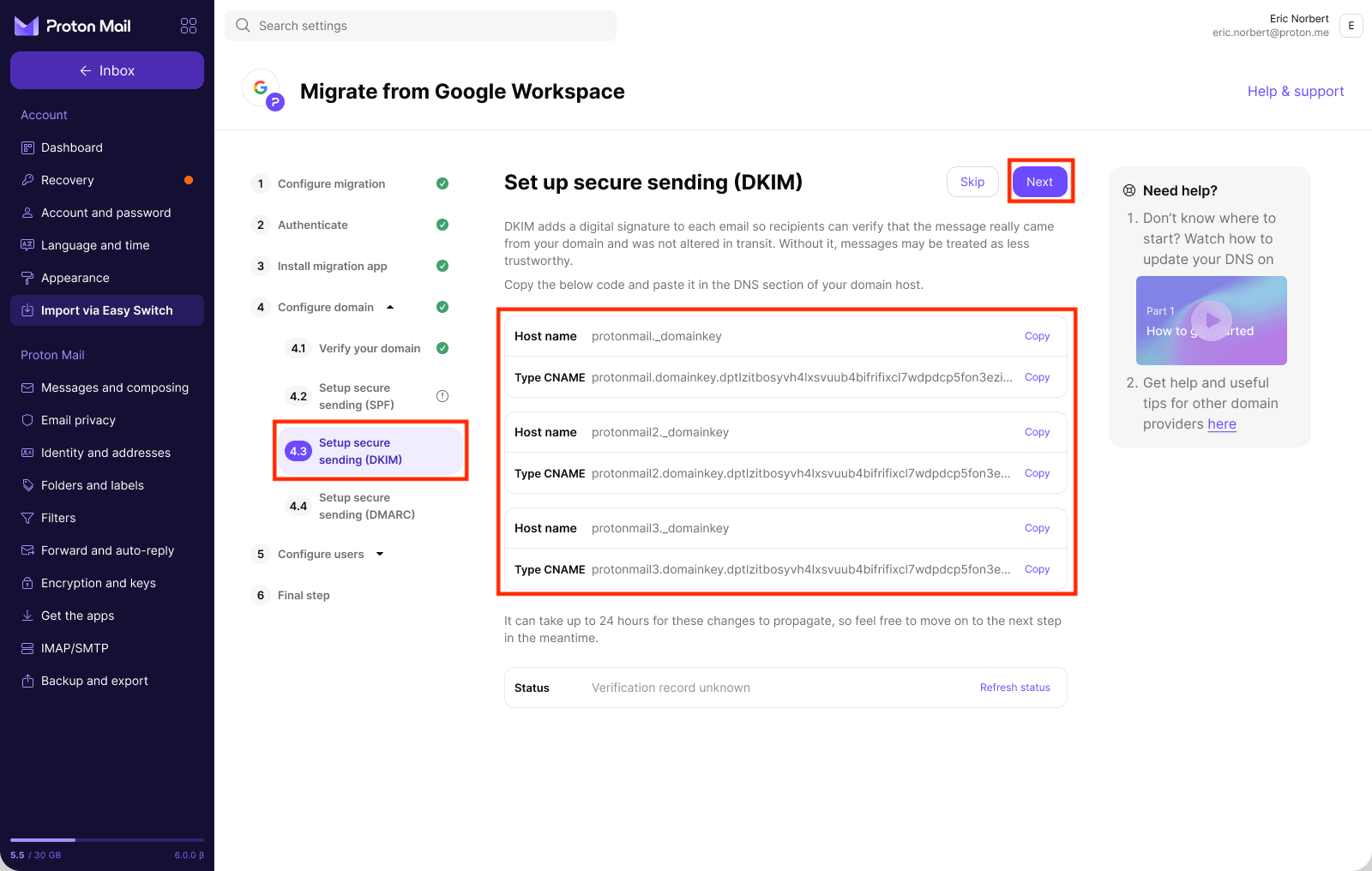Click the Authenticate step green checkmark
Image resolution: width=1372 pixels, height=871 pixels.
tap(442, 225)
